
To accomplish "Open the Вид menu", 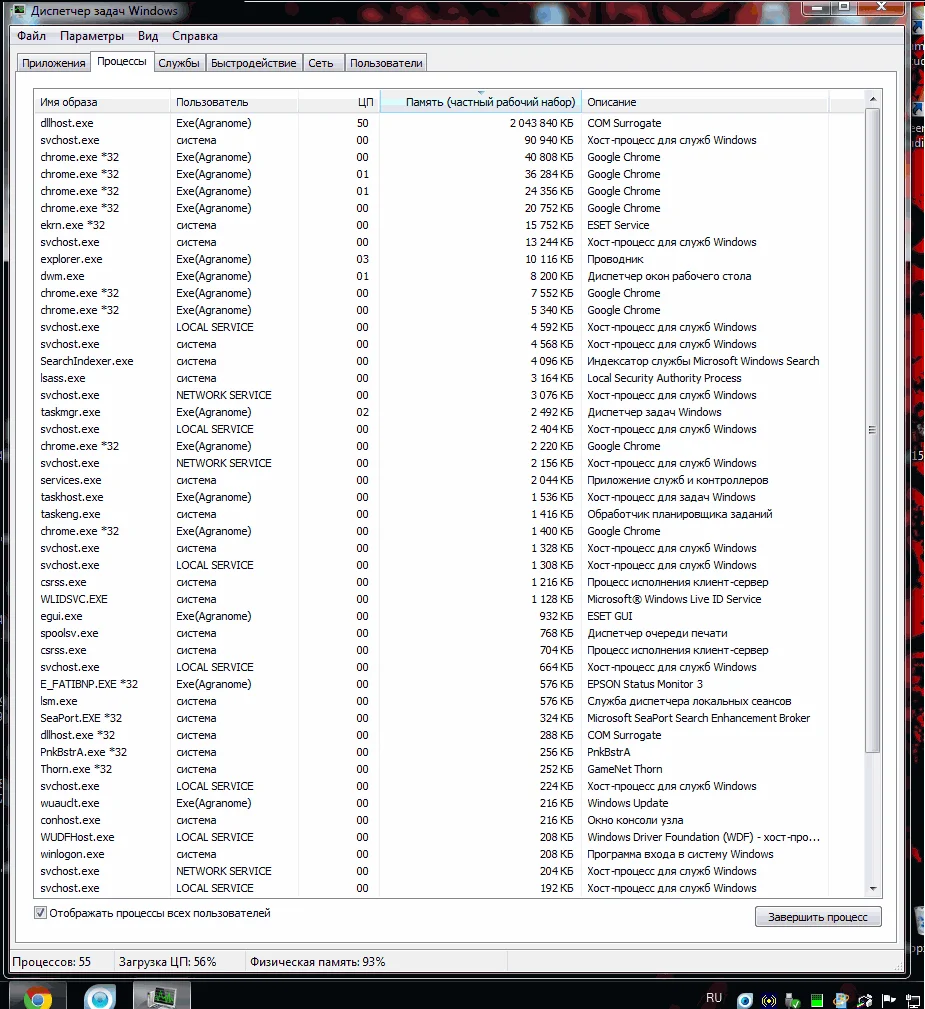I will pyautogui.click(x=148, y=36).
